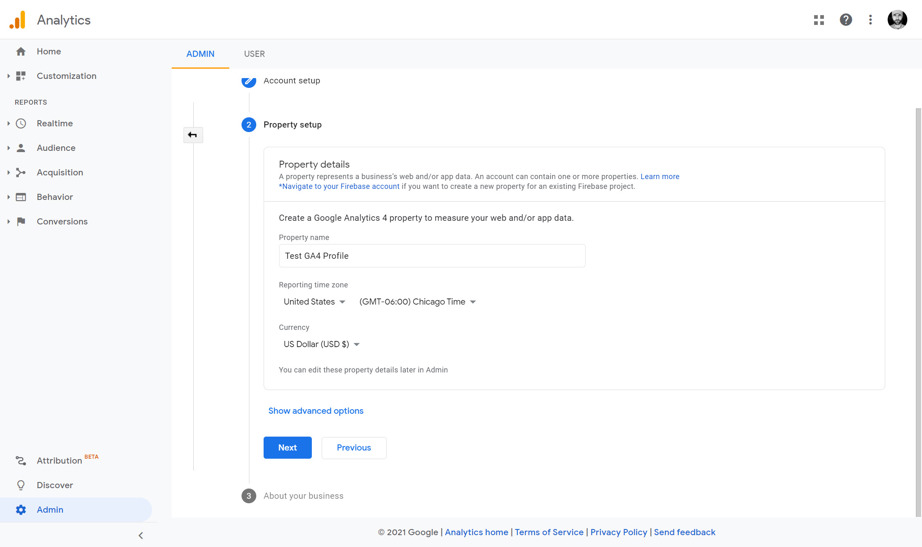Click the Property name text field

point(431,256)
